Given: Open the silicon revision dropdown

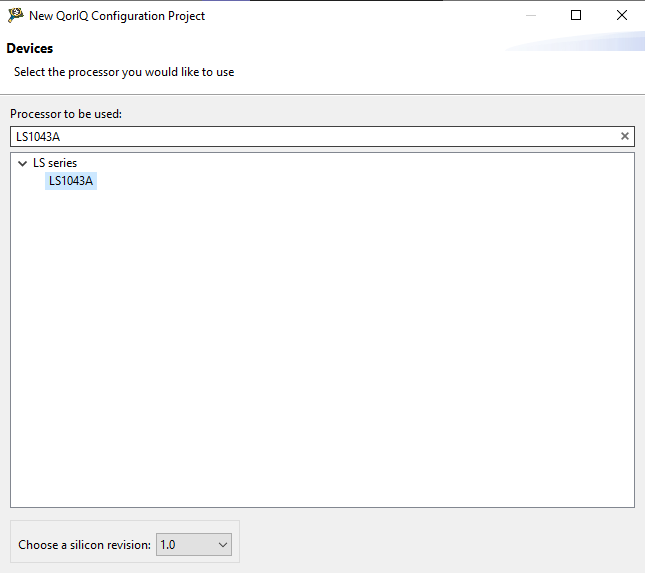Looking at the screenshot, I should [x=194, y=545].
